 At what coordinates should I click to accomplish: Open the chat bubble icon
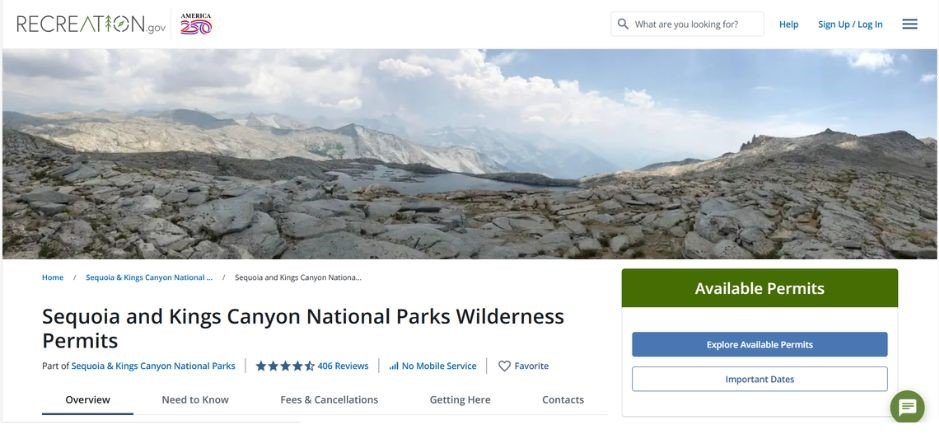pos(907,407)
